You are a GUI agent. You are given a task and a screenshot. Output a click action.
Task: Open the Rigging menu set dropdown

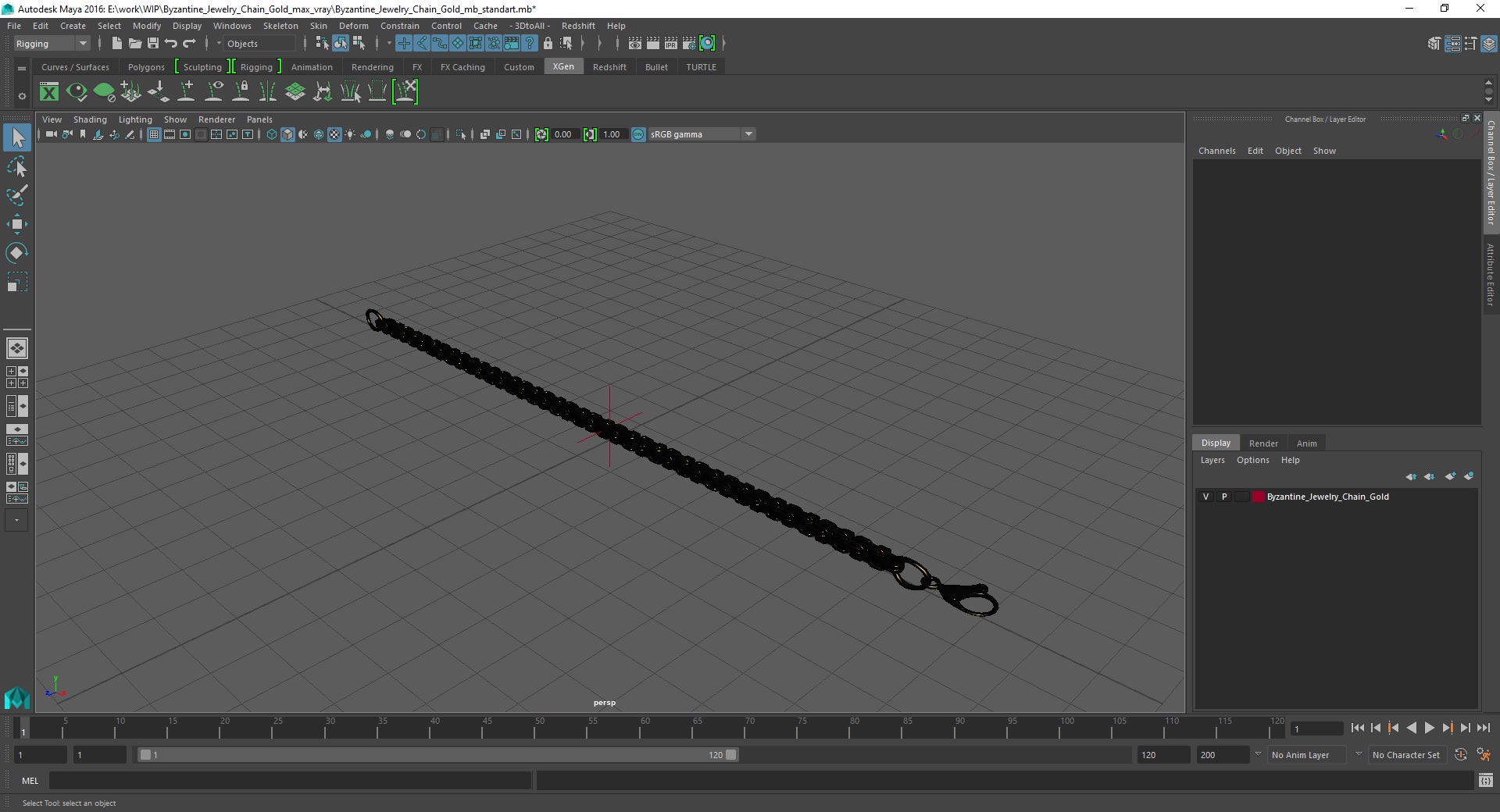click(52, 44)
